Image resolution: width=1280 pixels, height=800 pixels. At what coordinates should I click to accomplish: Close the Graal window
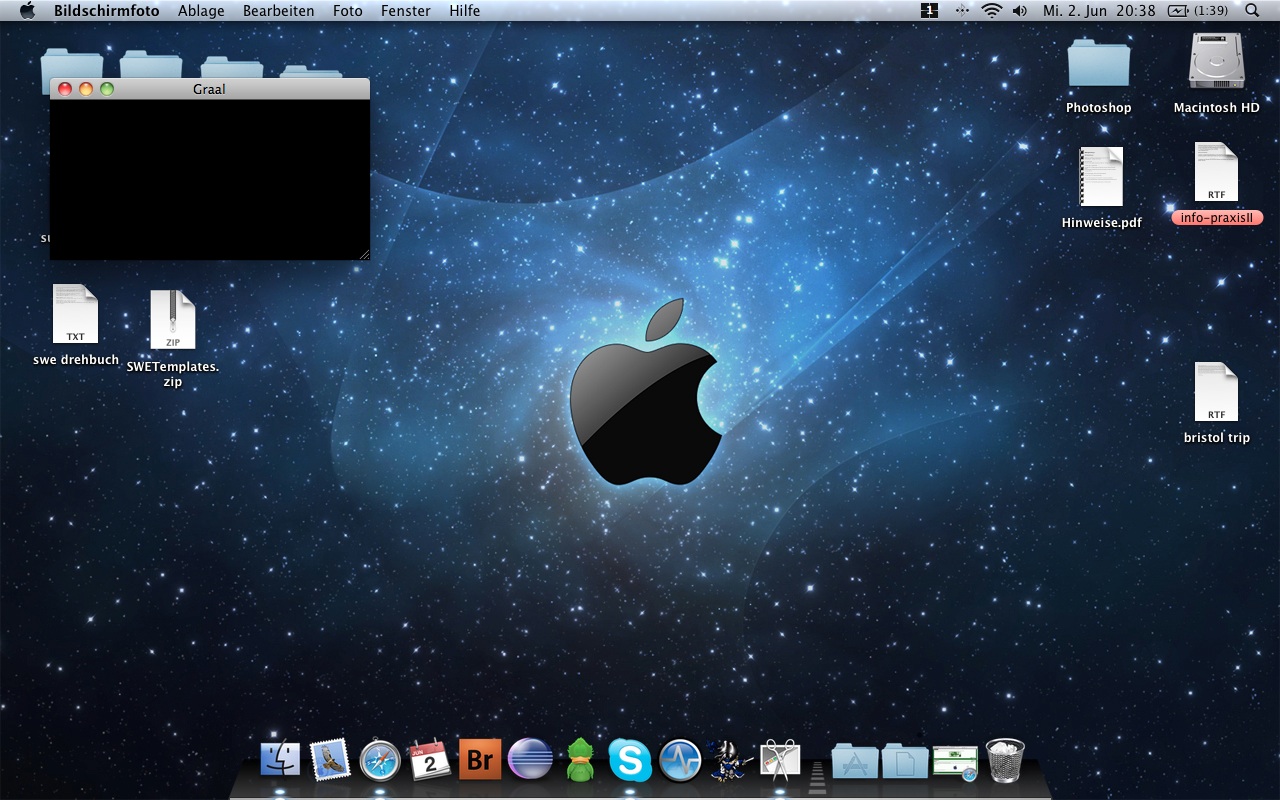(x=65, y=89)
